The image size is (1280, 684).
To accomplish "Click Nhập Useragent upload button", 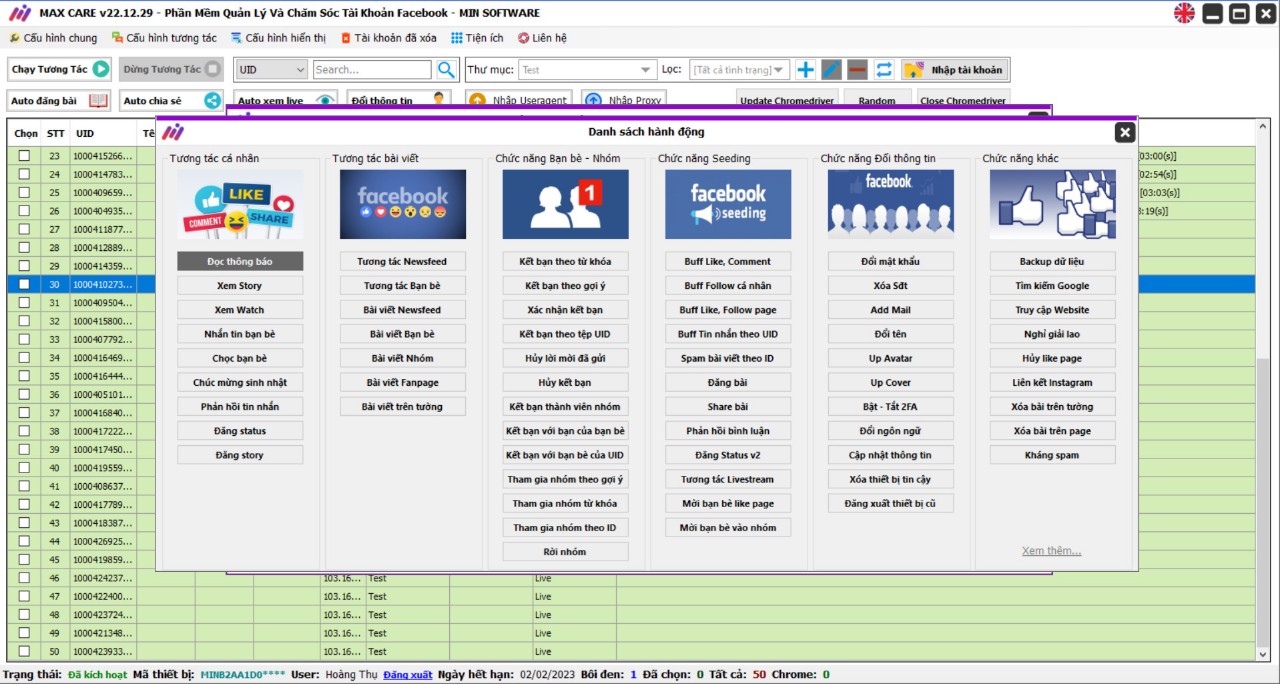I will [x=518, y=100].
